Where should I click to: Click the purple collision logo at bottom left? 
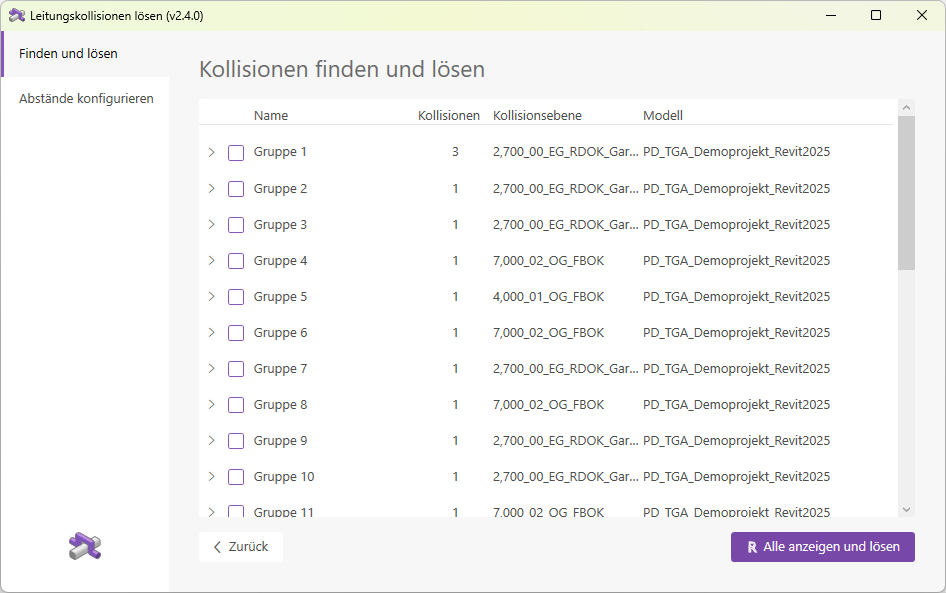(84, 545)
